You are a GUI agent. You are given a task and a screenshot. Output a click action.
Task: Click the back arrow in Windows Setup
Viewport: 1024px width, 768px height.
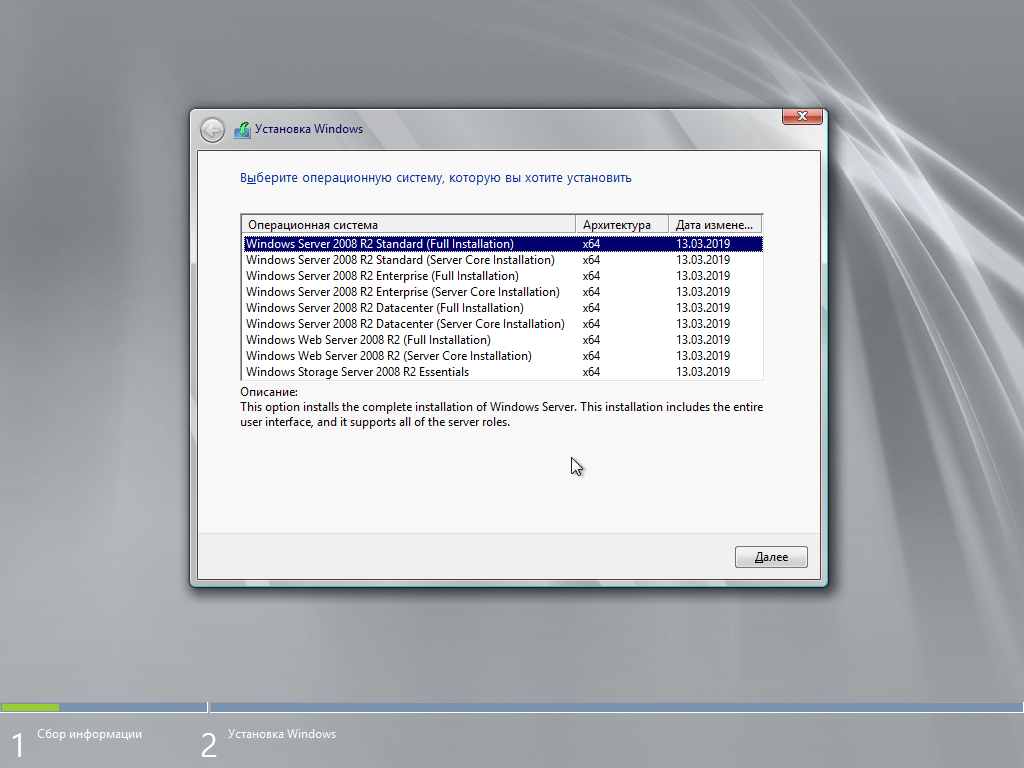coord(212,130)
